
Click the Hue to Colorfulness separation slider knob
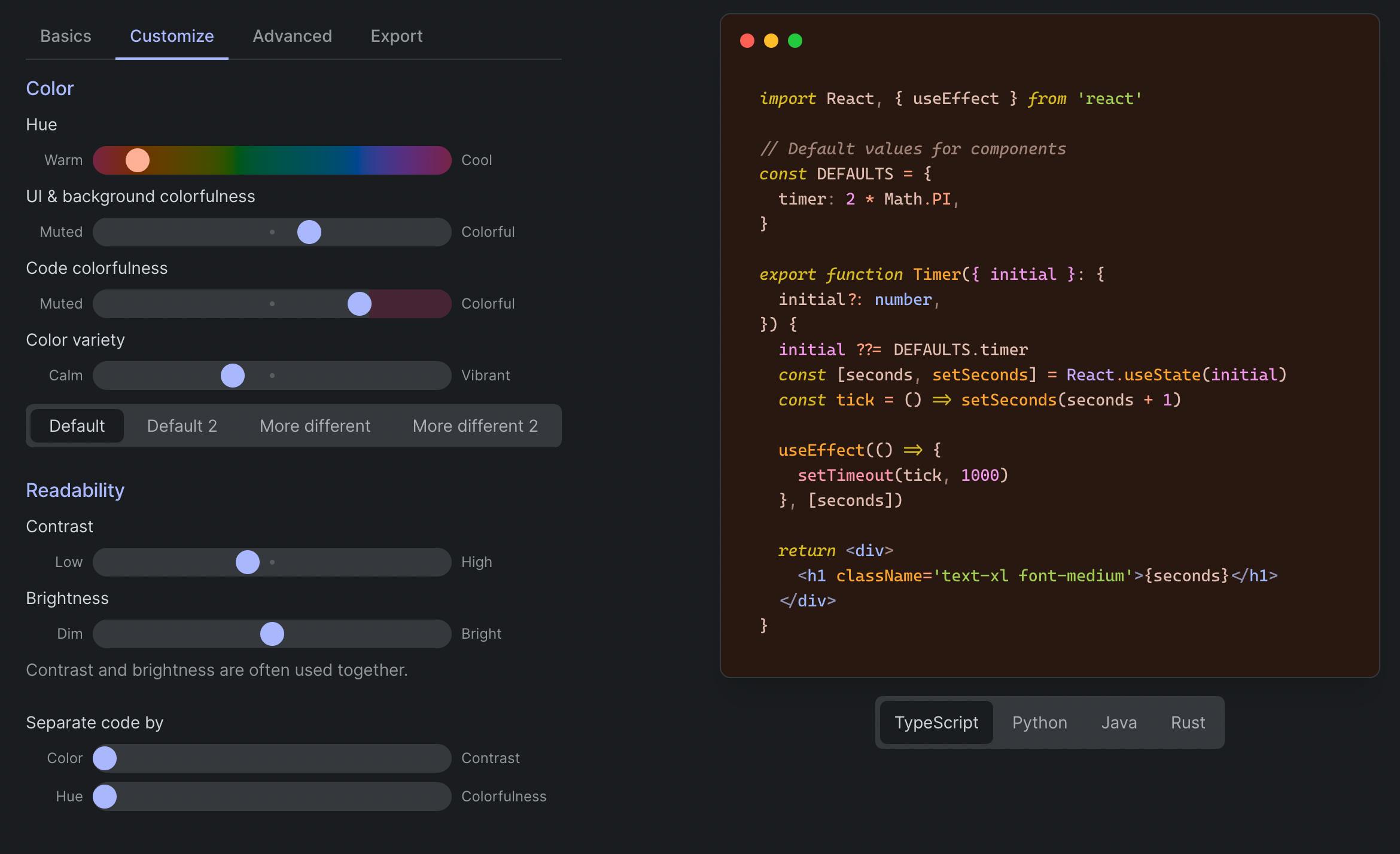click(x=105, y=797)
